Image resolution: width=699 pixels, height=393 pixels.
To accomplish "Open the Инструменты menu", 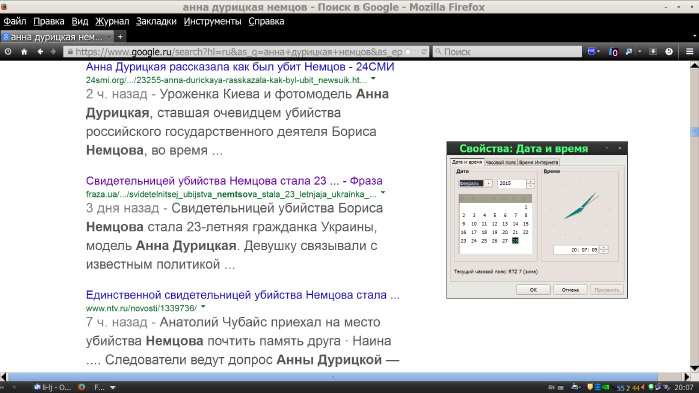I will pyautogui.click(x=212, y=21).
